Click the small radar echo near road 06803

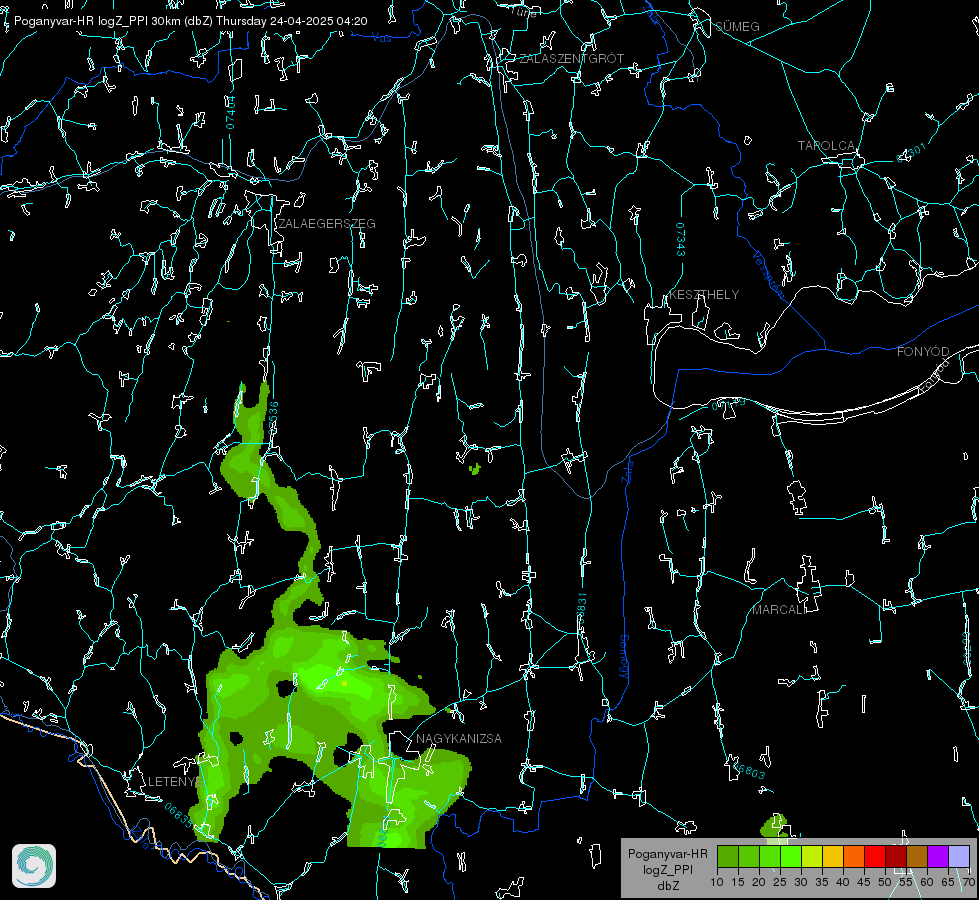[x=774, y=826]
